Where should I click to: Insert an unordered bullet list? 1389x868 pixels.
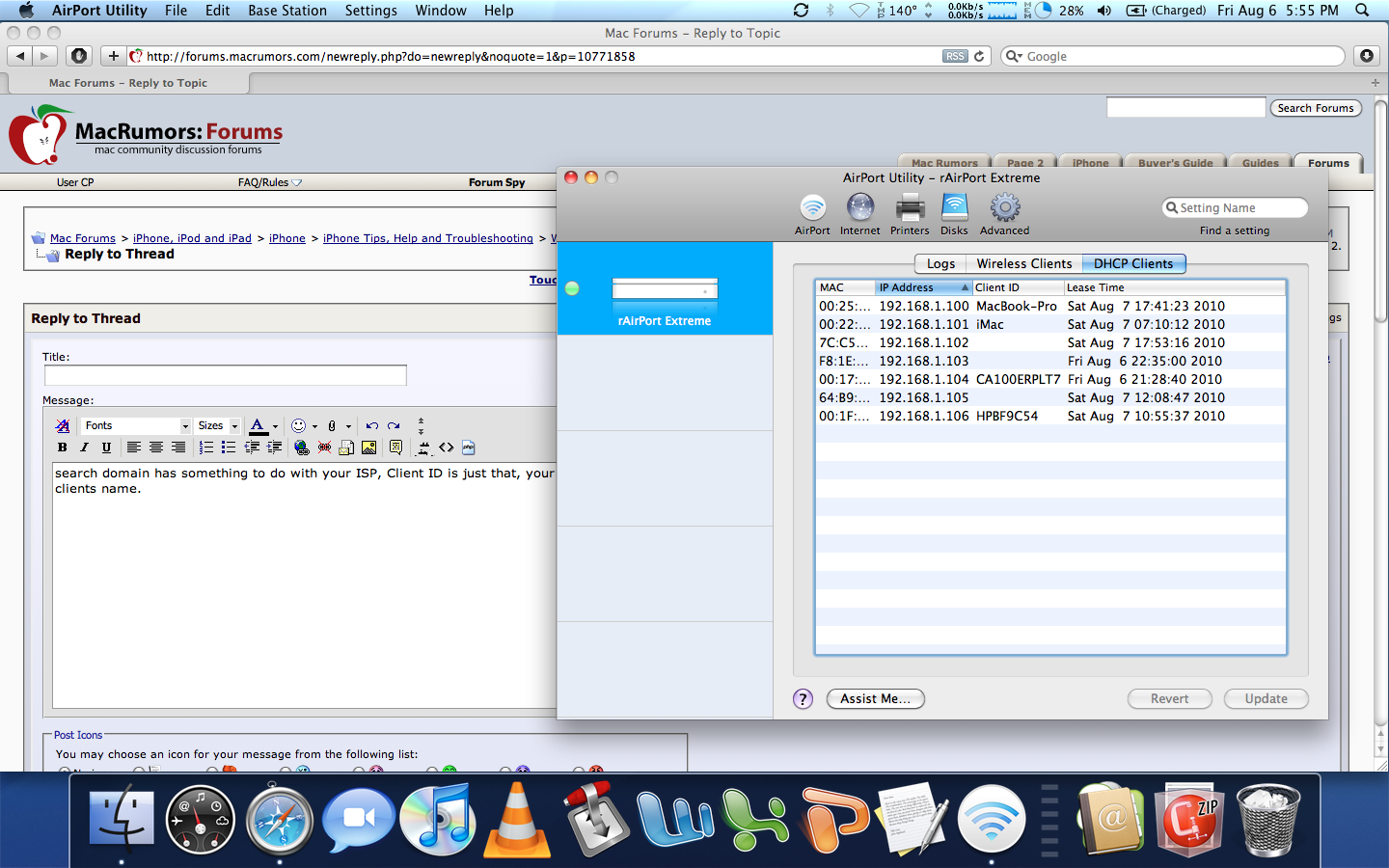click(229, 448)
